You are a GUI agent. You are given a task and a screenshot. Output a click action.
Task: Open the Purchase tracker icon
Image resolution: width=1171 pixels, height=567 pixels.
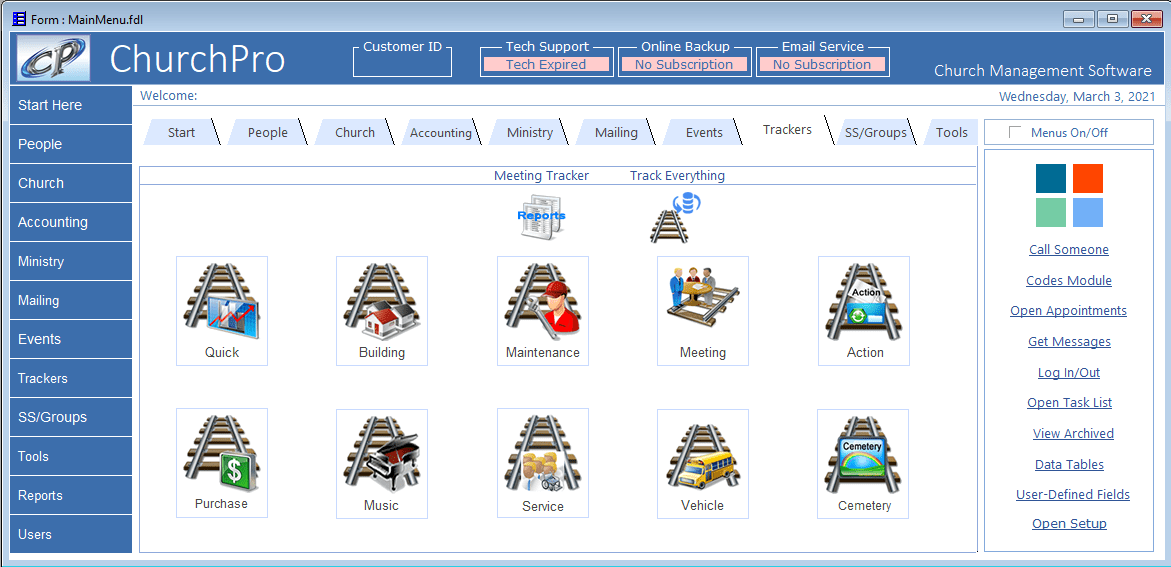[222, 463]
